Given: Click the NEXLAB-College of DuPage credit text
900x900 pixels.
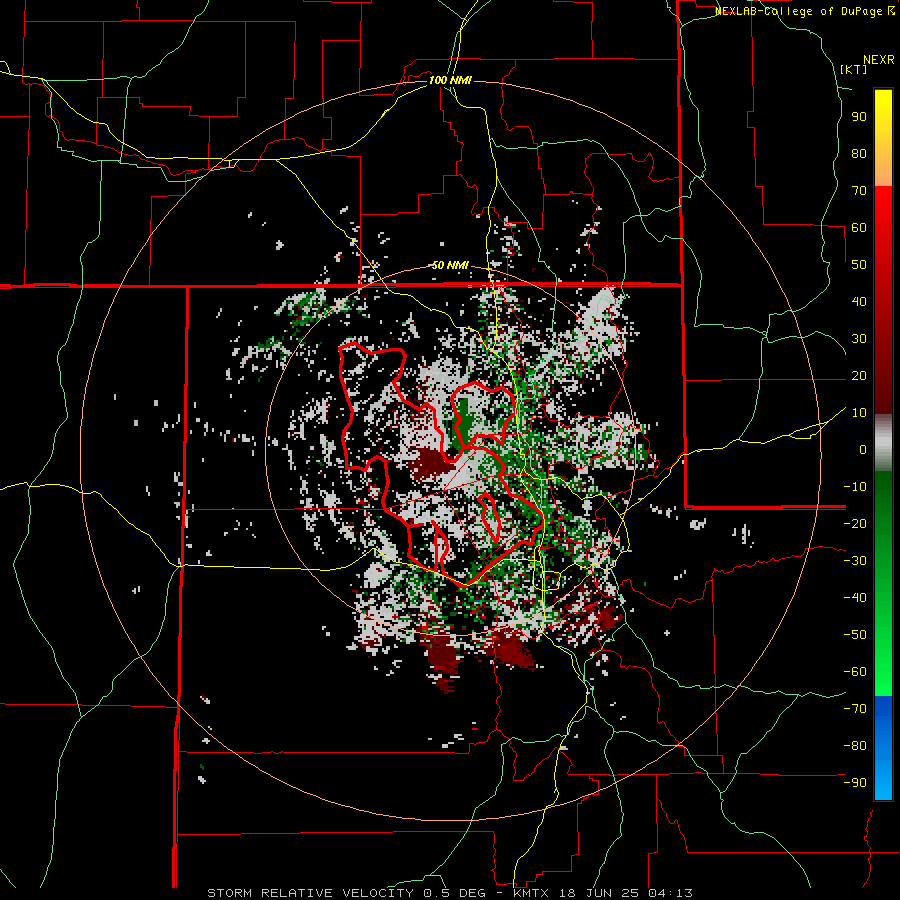Looking at the screenshot, I should coord(799,11).
